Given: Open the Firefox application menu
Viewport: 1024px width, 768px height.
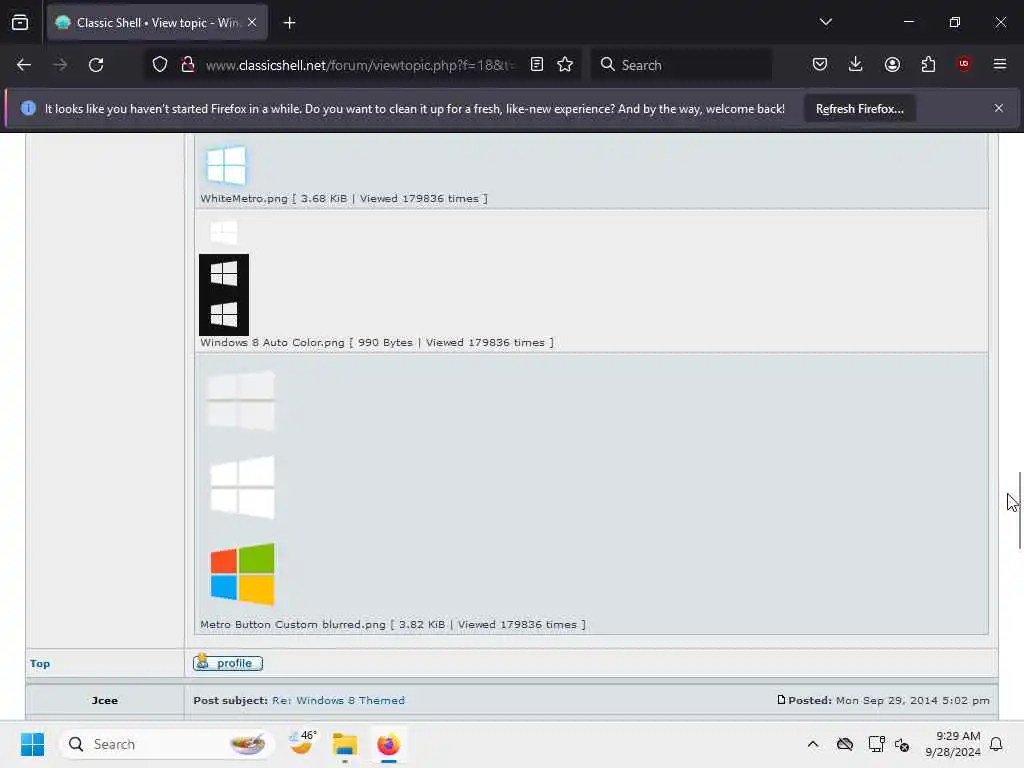Looking at the screenshot, I should [x=1000, y=64].
